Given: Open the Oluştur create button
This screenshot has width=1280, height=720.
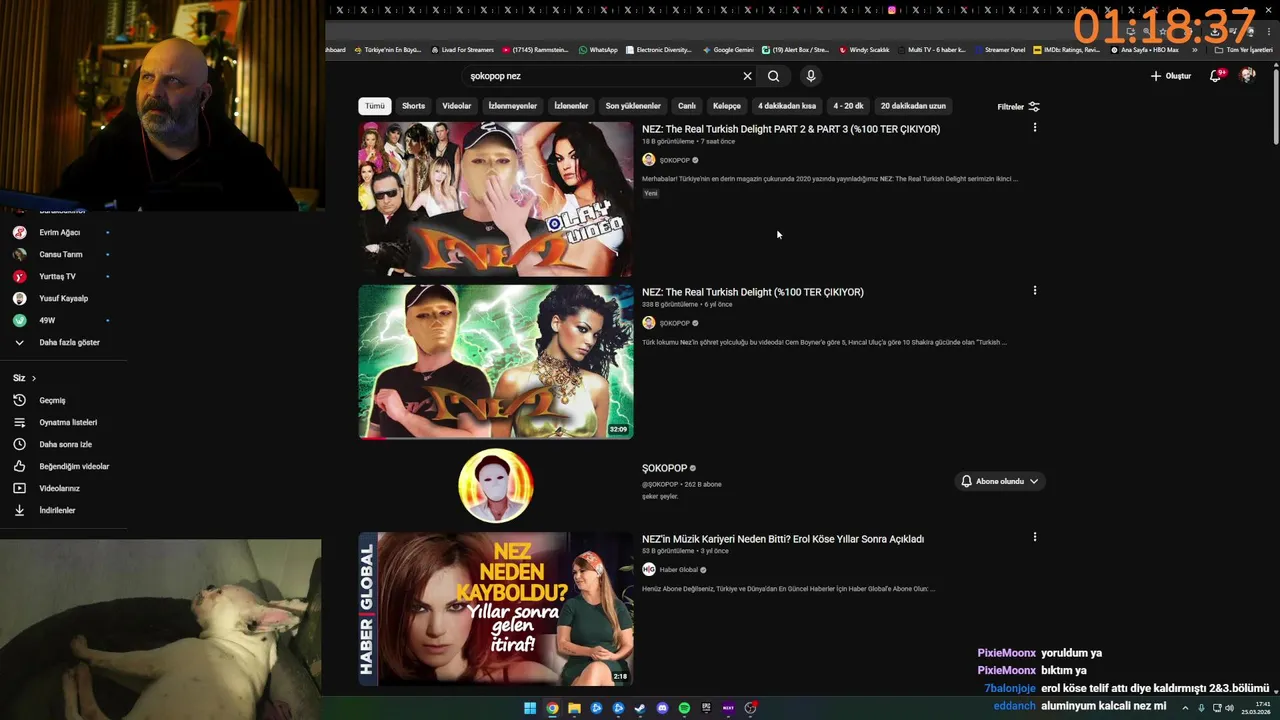Looking at the screenshot, I should click(x=1171, y=76).
